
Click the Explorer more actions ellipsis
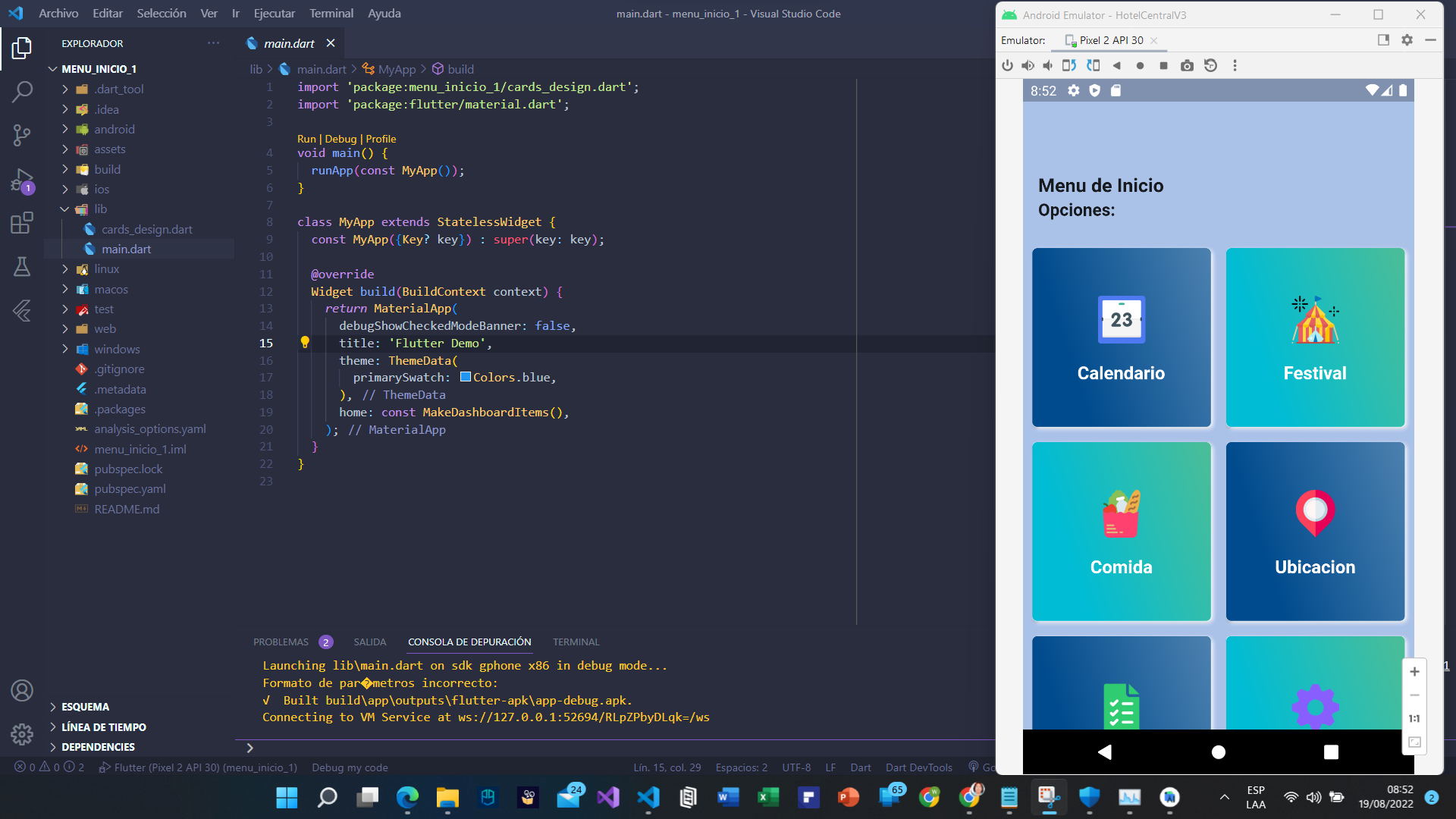point(214,43)
